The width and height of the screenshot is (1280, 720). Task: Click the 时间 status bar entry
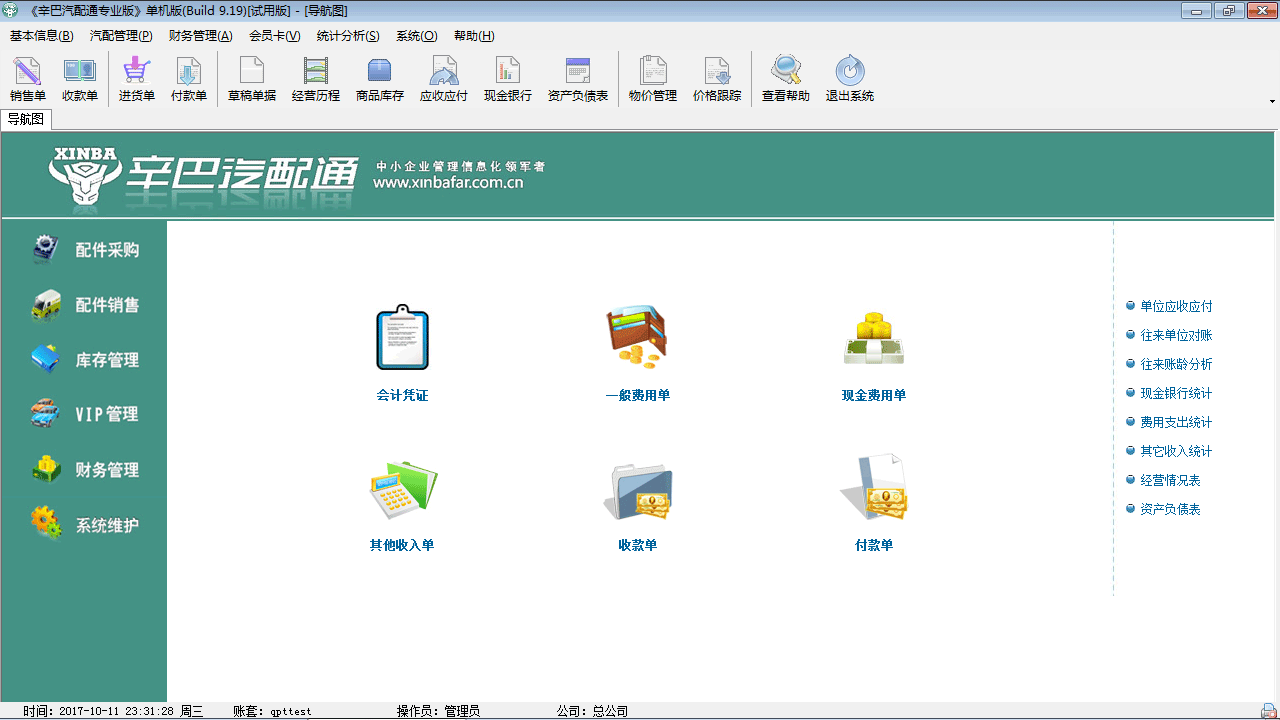click(x=113, y=711)
